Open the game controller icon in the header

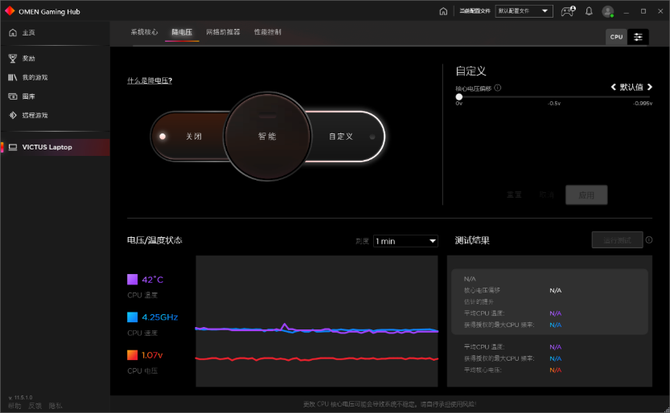pyautogui.click(x=567, y=11)
